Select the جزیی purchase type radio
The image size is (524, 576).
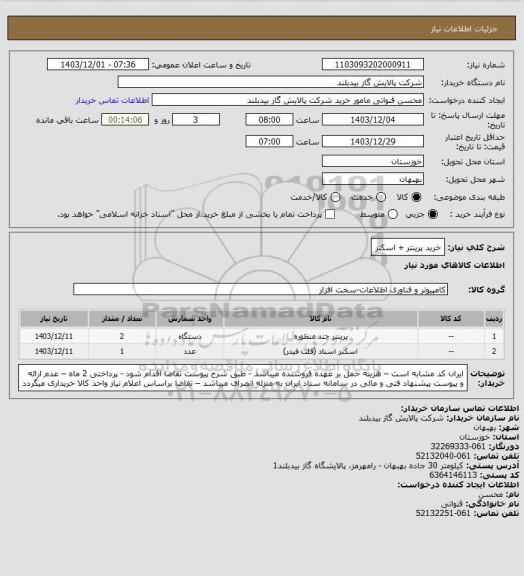433,214
